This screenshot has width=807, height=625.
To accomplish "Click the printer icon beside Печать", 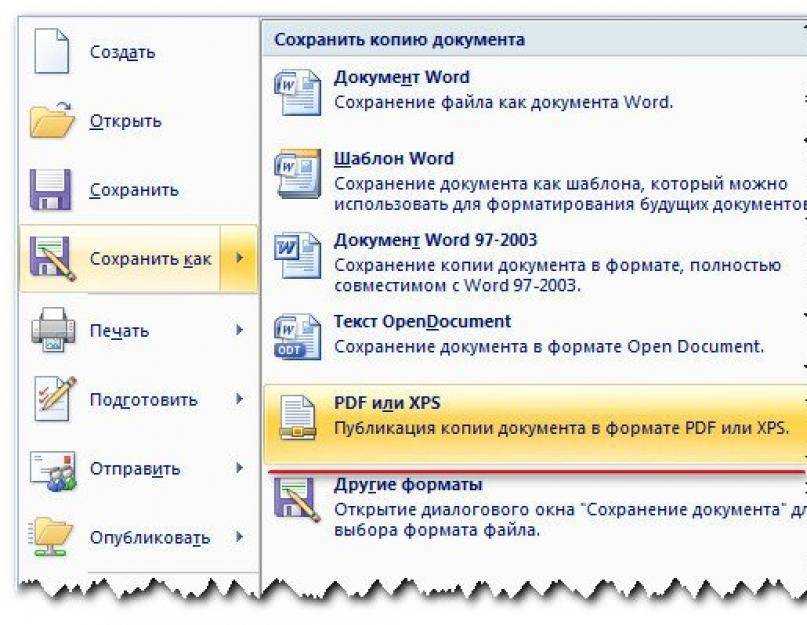I will [52, 330].
